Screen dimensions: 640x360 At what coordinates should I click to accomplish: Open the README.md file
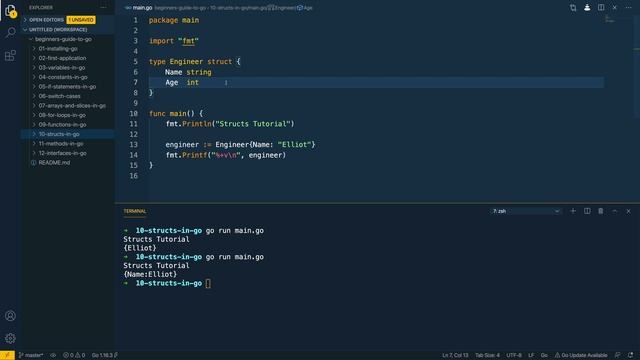[67, 162]
